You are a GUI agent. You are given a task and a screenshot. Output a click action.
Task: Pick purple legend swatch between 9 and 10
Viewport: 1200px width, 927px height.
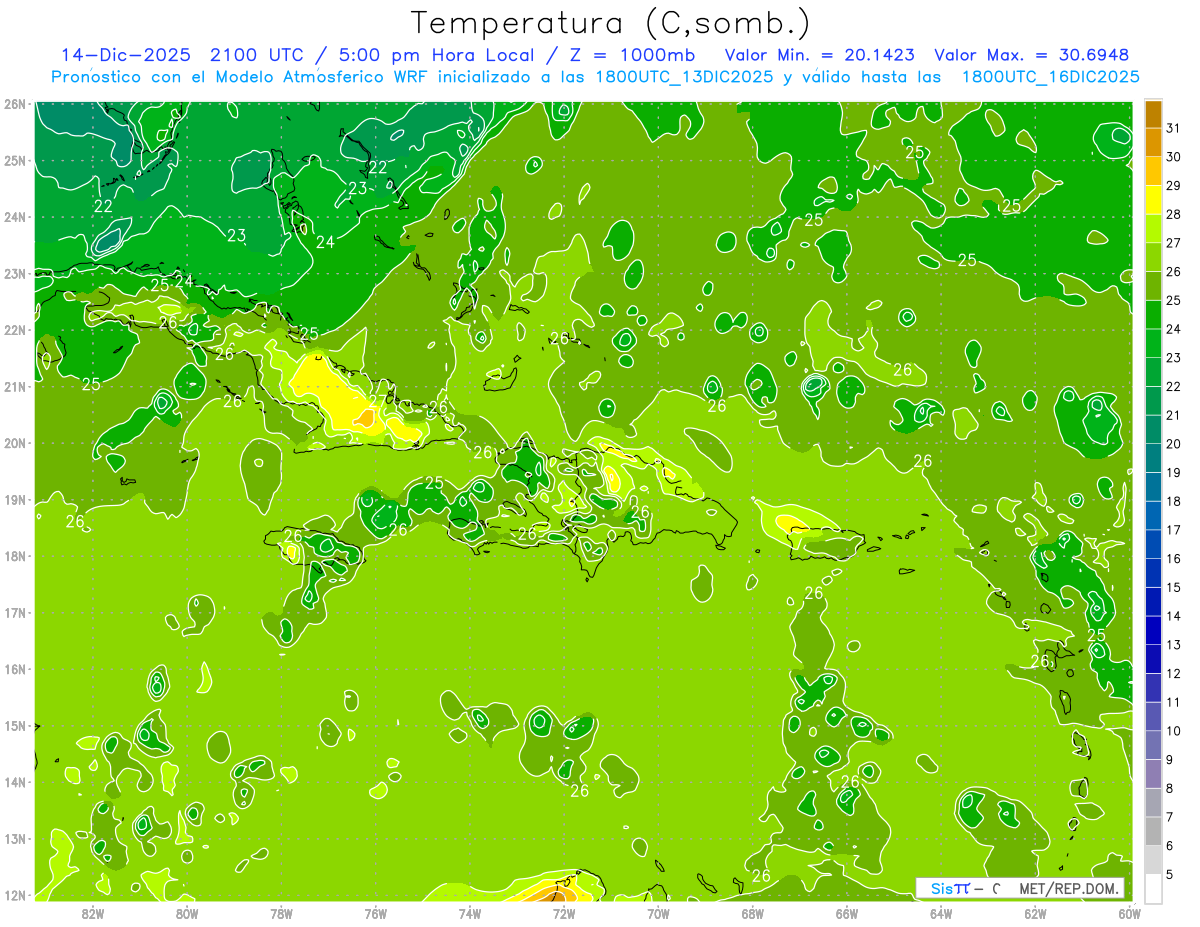coord(1153,746)
